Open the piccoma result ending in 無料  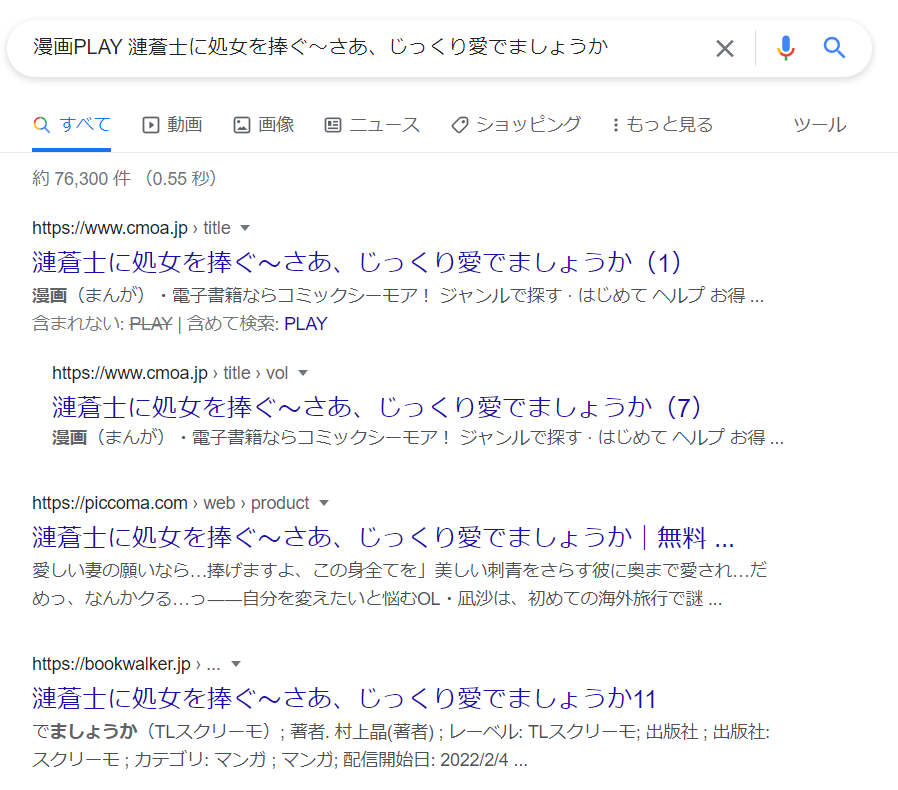[x=383, y=537]
